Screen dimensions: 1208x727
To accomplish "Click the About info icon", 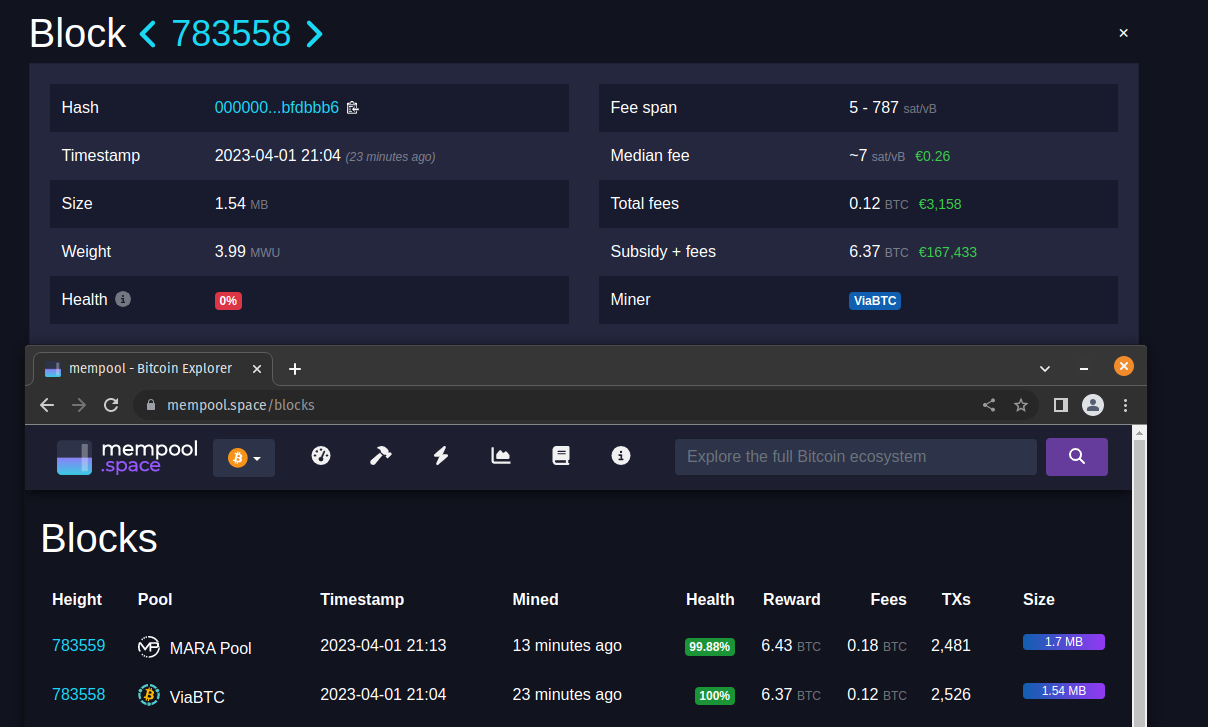I will (x=620, y=456).
